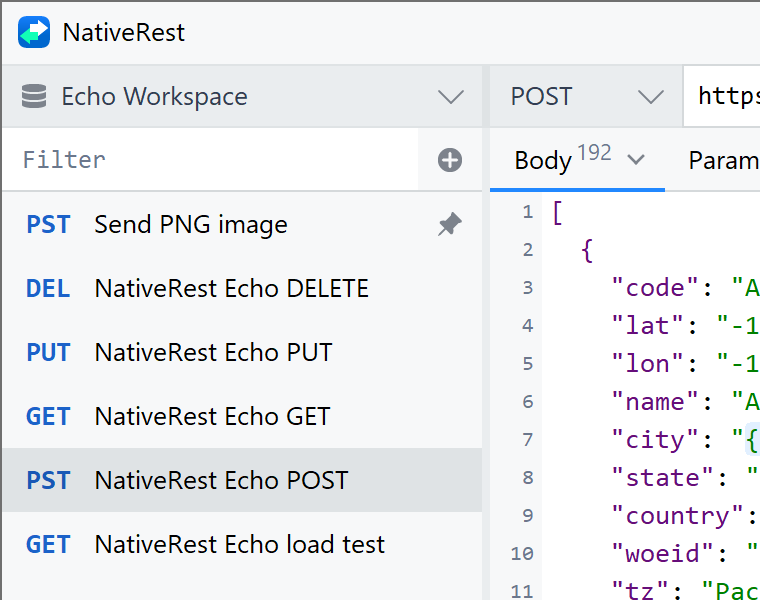The height and width of the screenshot is (600, 760).
Task: Expand the Echo Workspace dropdown chevron
Action: (x=451, y=96)
